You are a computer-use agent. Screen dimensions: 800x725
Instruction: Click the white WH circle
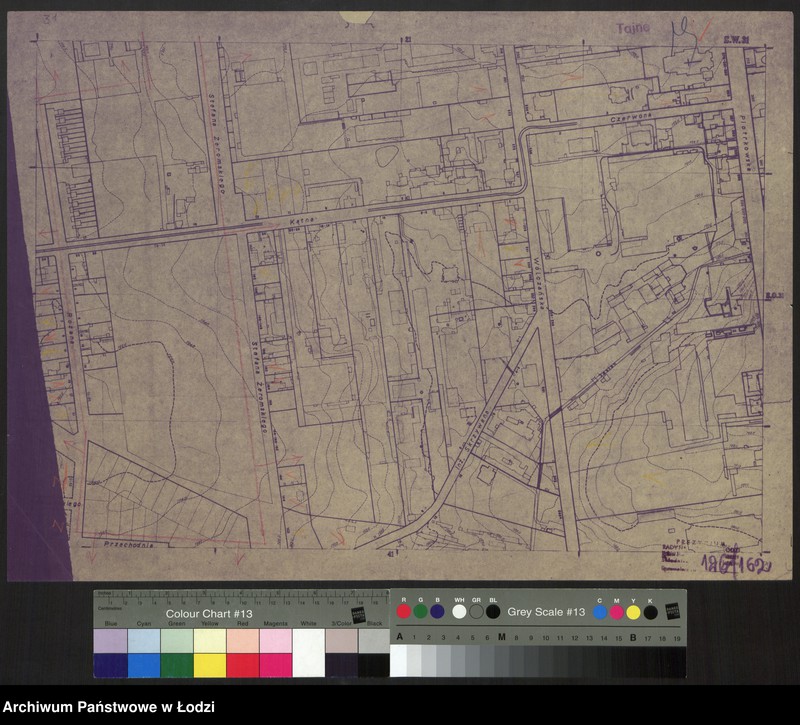(x=459, y=611)
